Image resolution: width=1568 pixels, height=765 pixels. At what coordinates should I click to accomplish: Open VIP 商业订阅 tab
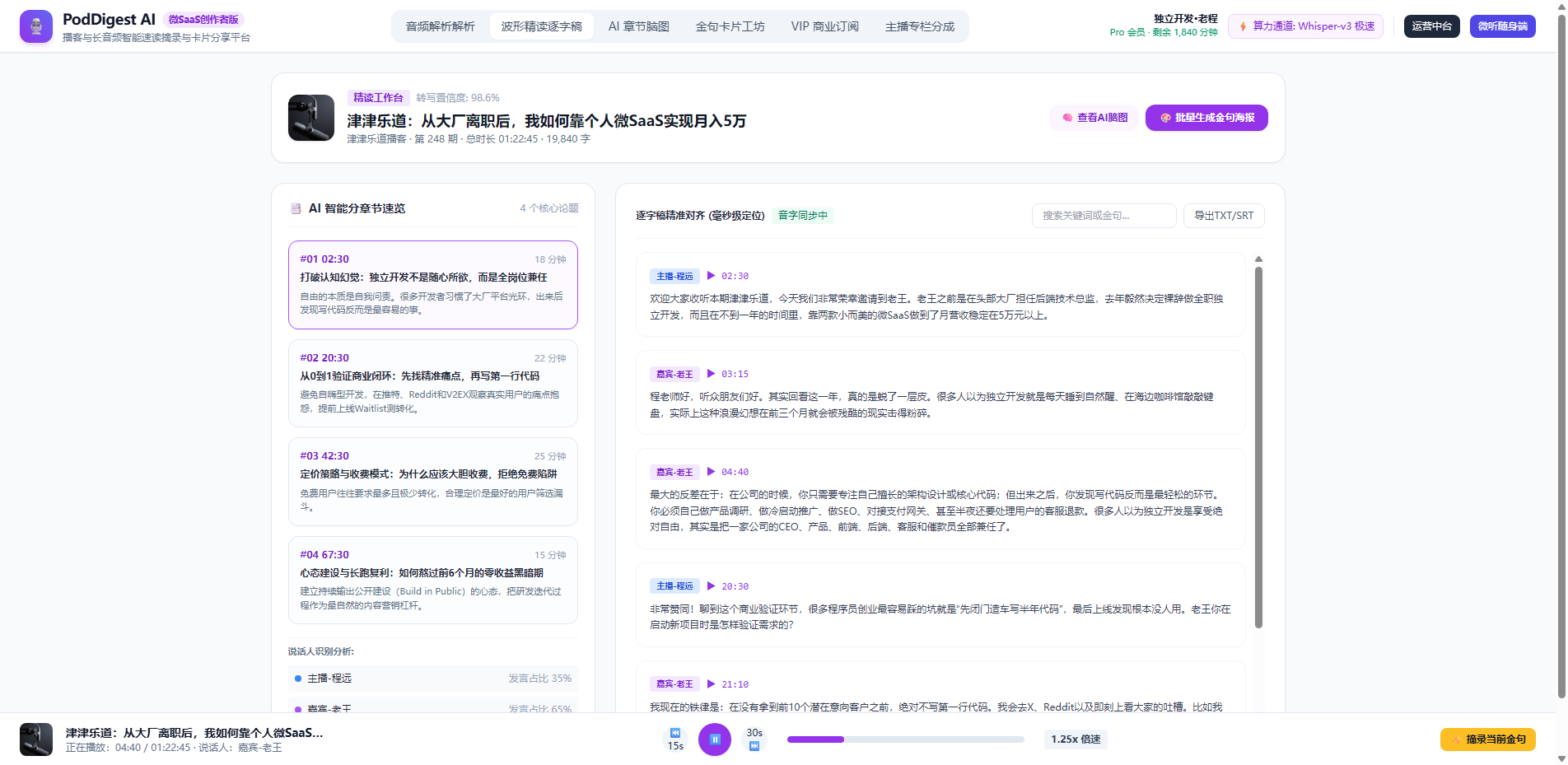point(825,26)
